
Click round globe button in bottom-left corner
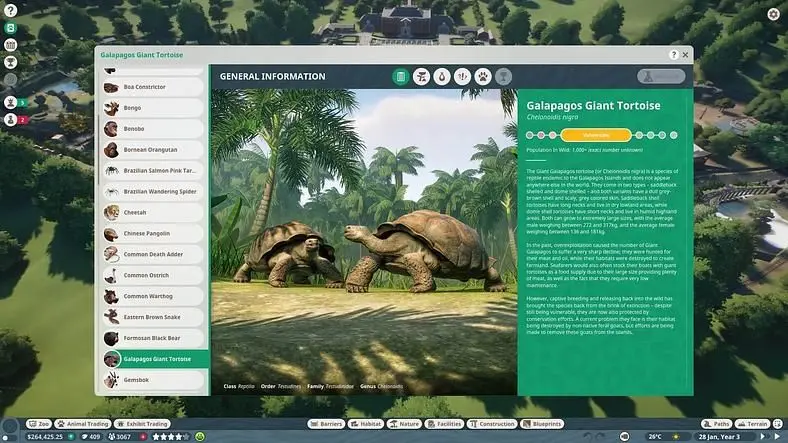tap(10, 428)
